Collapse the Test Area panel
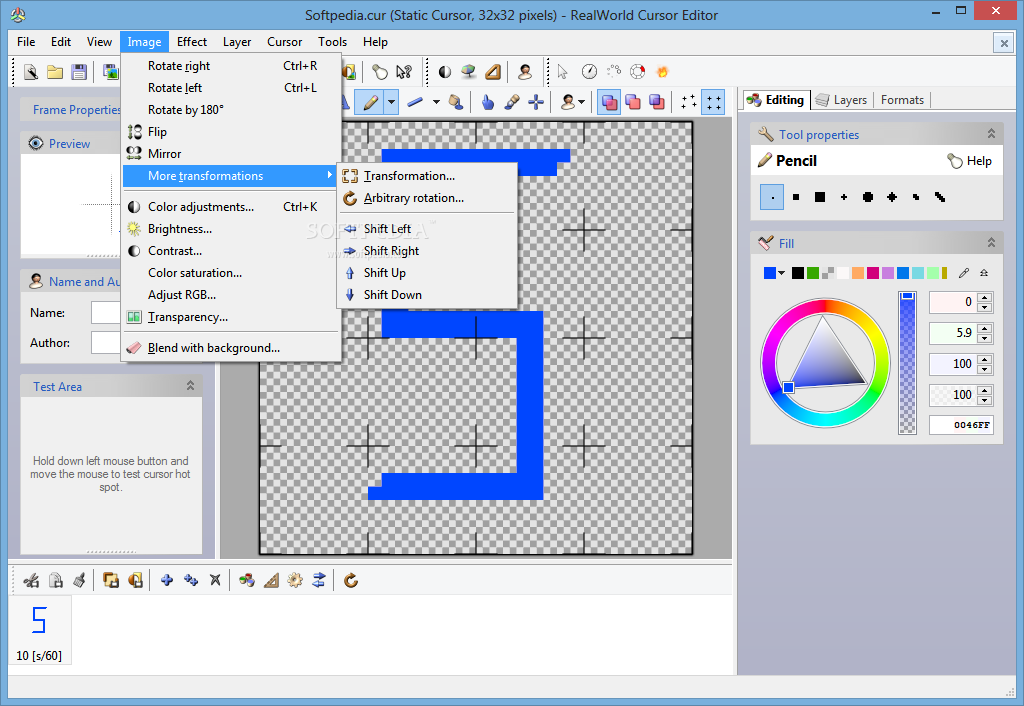Screen dimensions: 1024x706 190,385
